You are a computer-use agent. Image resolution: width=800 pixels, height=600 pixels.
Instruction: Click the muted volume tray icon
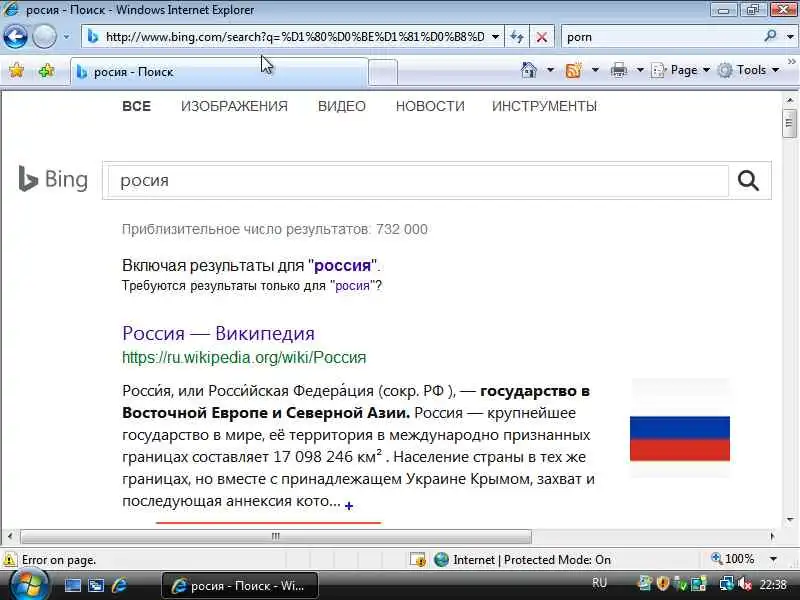[745, 584]
